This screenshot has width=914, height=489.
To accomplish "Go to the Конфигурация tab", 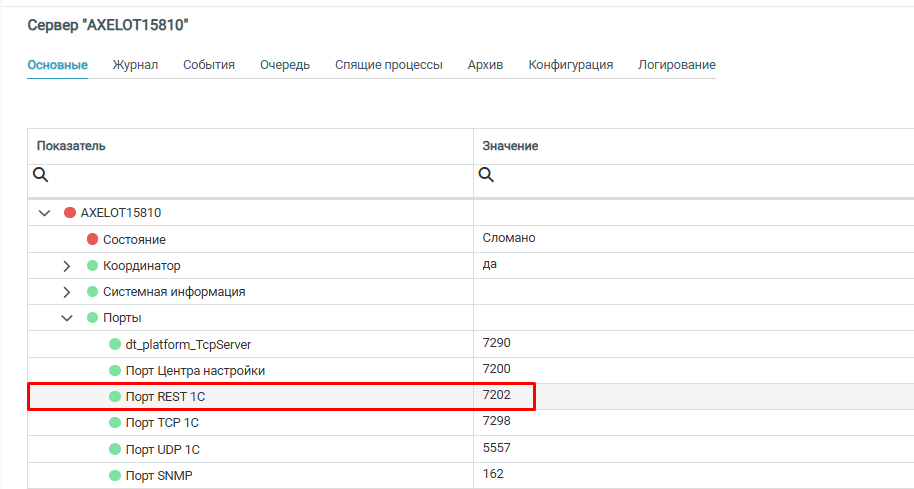I will pos(570,65).
